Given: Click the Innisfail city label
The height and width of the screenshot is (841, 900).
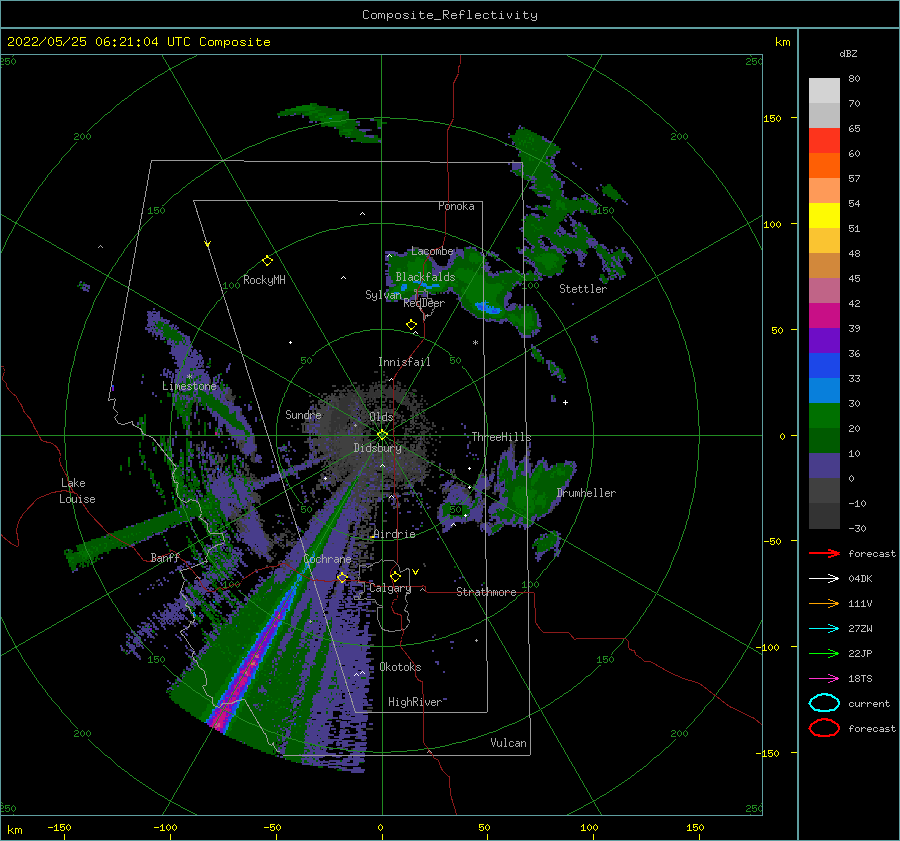Looking at the screenshot, I should [404, 362].
